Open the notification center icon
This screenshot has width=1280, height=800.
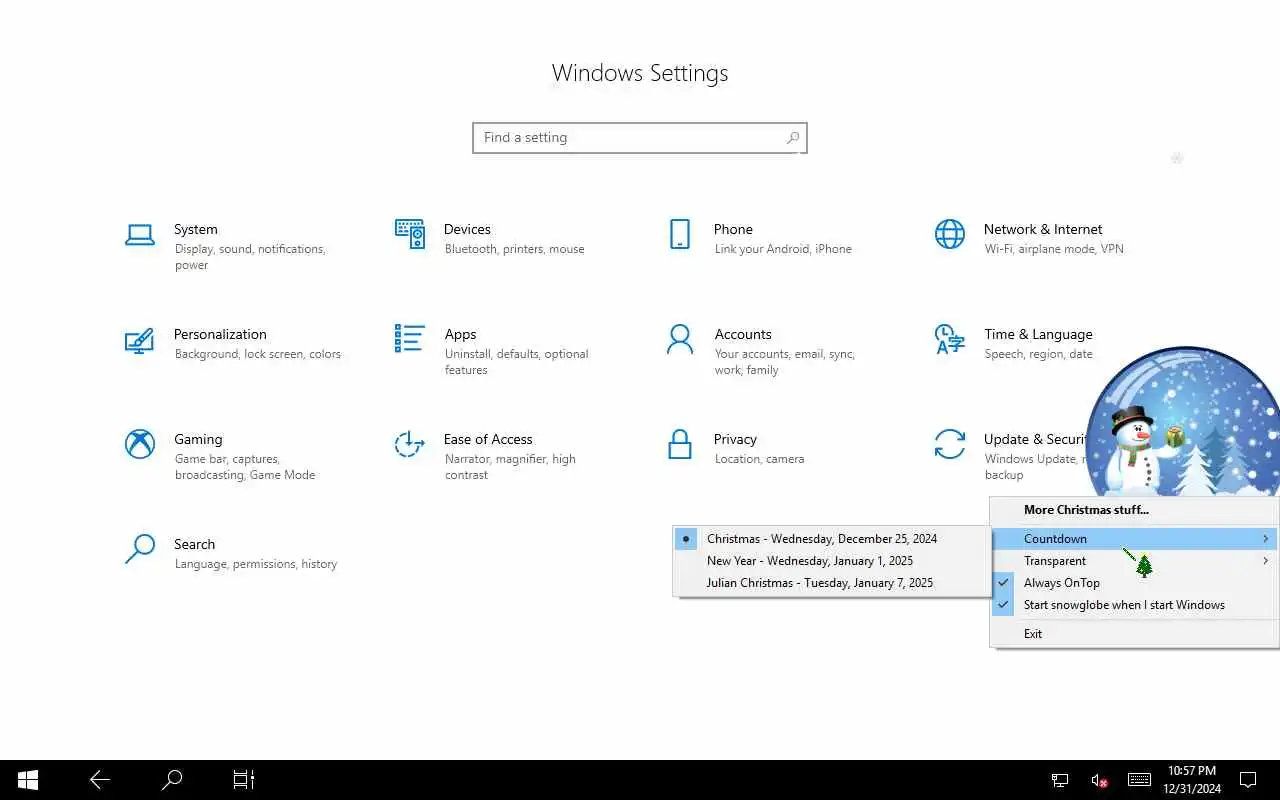coord(1248,780)
